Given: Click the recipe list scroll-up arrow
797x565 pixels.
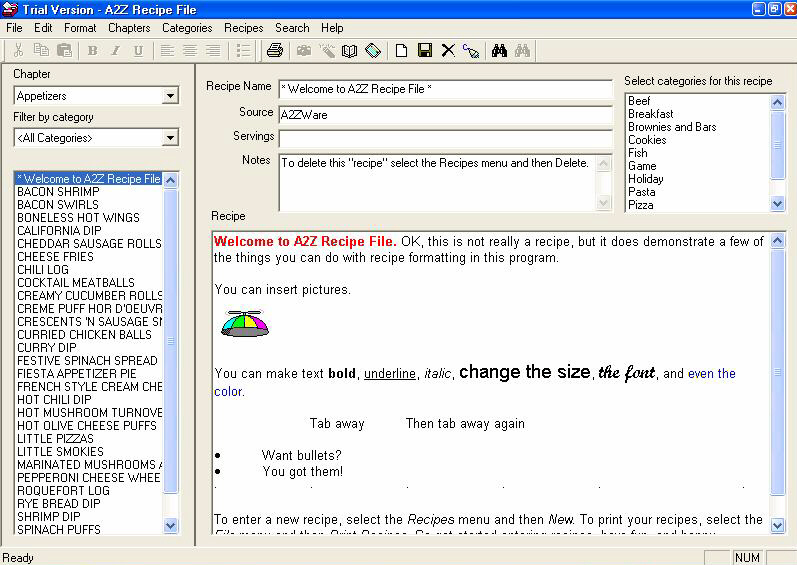Looking at the screenshot, I should [x=171, y=180].
